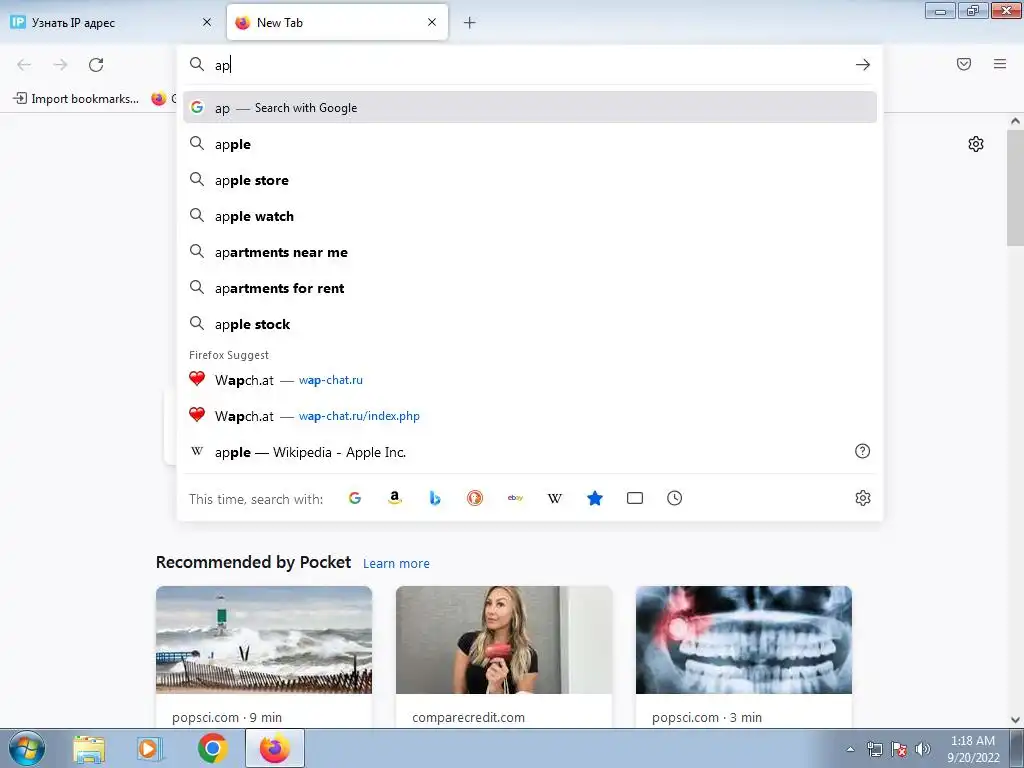Open Windows Media Player taskbar icon

click(x=150, y=748)
